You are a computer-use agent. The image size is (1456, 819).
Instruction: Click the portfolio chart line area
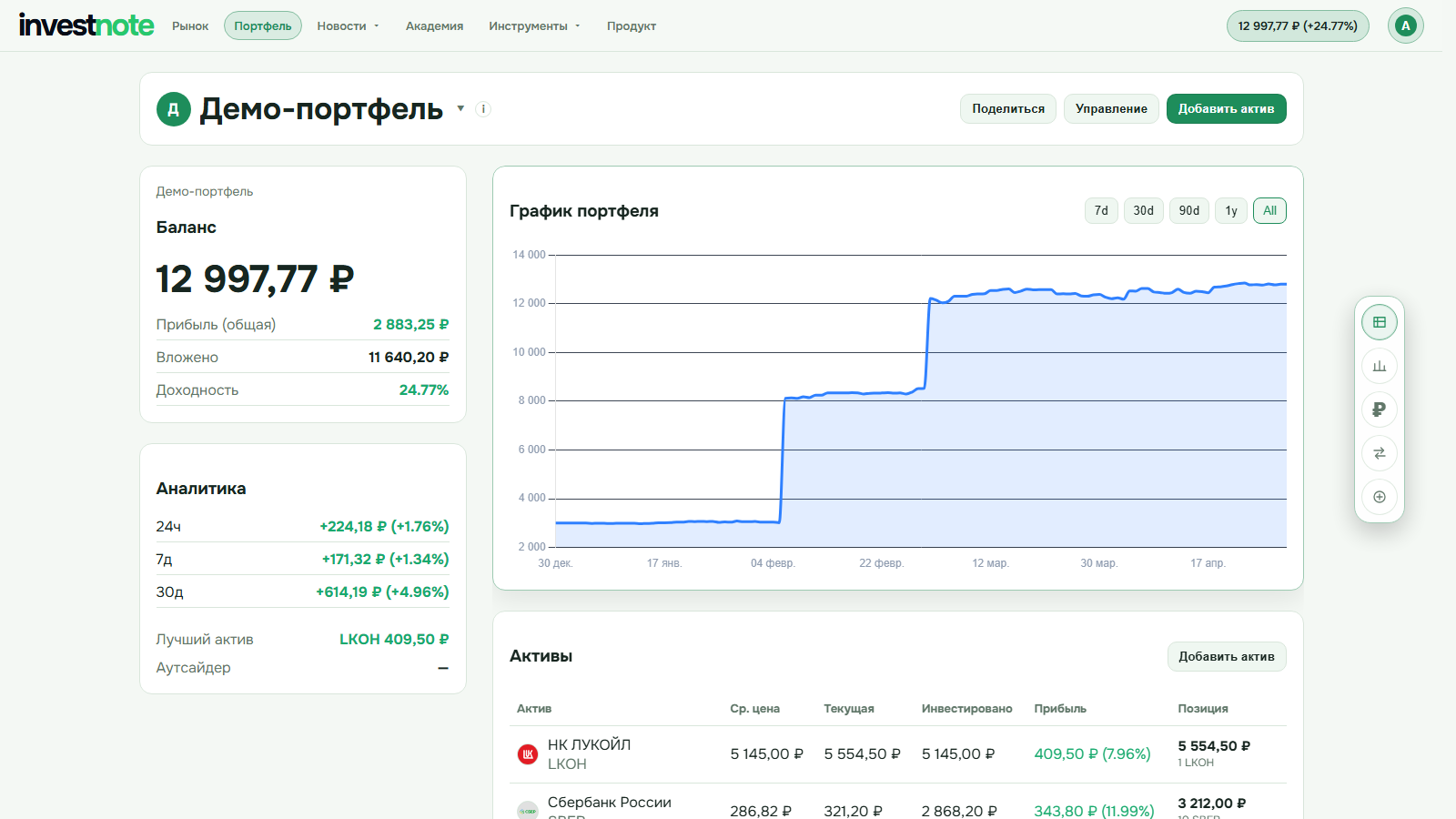[921, 401]
